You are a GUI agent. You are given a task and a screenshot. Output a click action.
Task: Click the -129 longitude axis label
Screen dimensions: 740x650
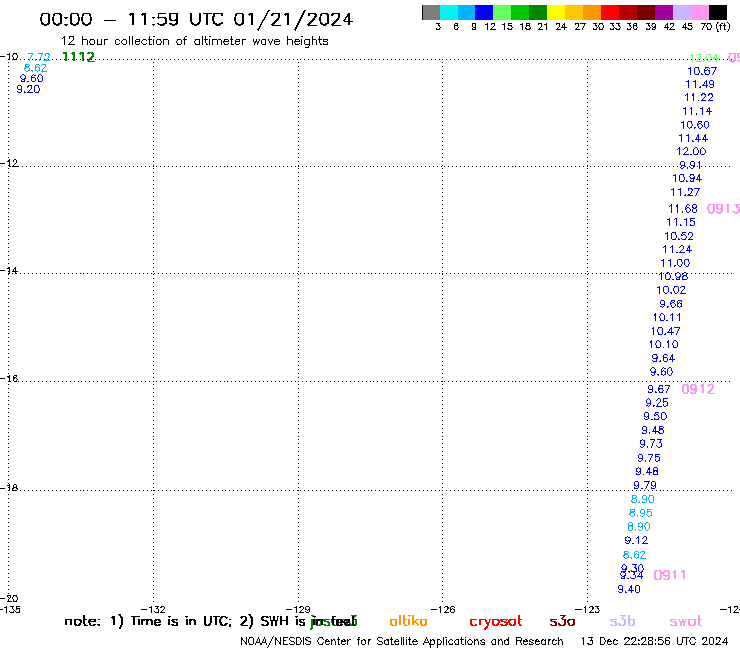click(x=298, y=609)
